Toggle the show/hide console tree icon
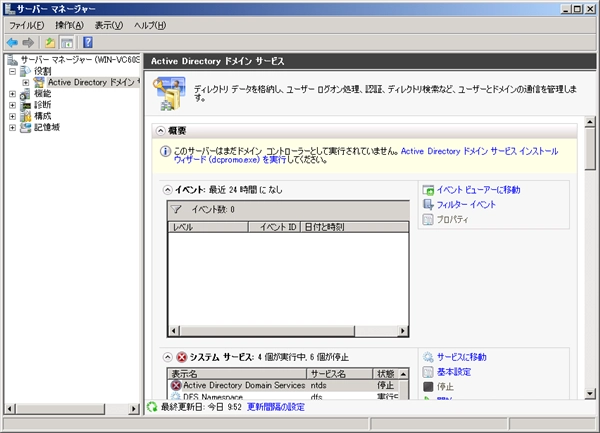Screen dimensions: 600x433 coord(67,42)
